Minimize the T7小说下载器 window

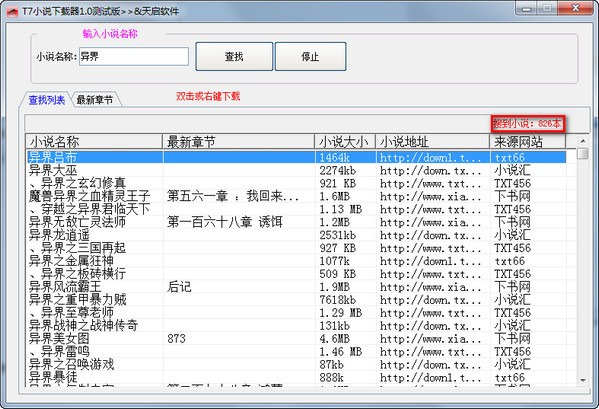[x=527, y=8]
